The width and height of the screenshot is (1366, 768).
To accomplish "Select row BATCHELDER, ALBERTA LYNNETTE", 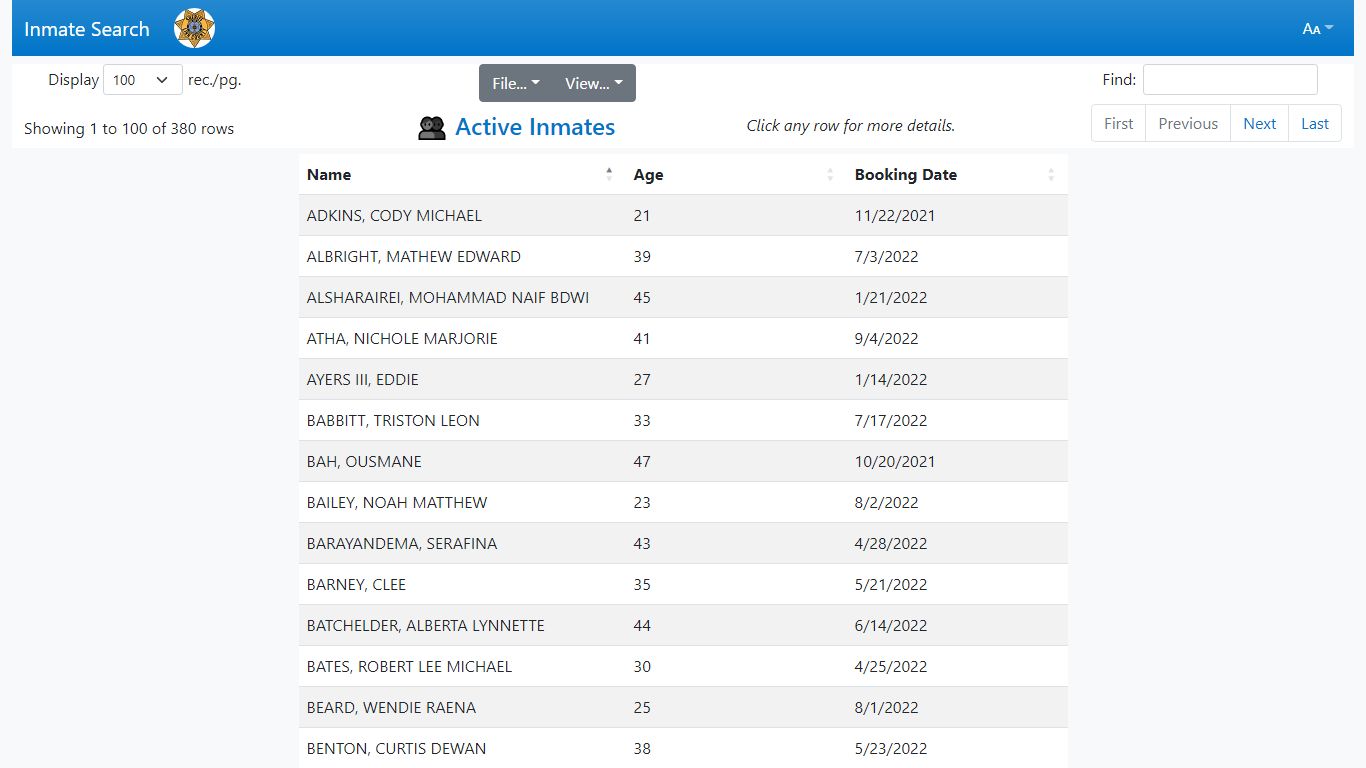I will (683, 625).
